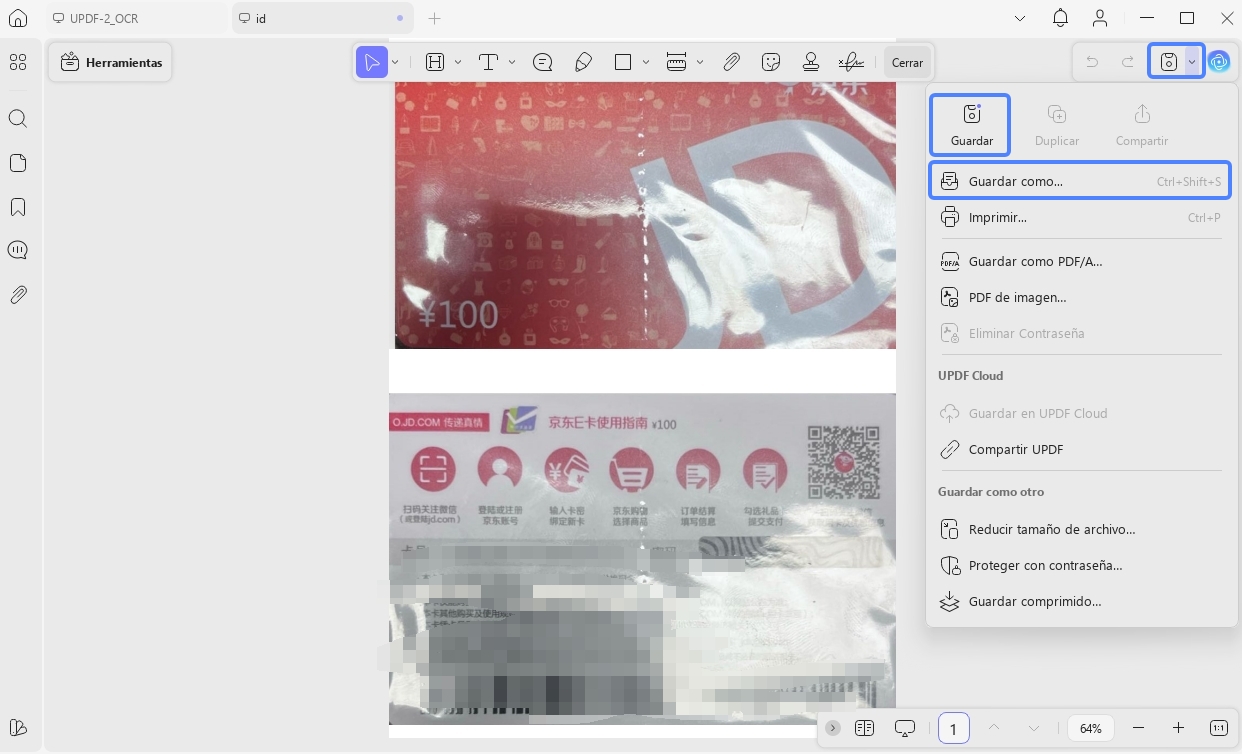The image size is (1242, 754).
Task: Click the Cerrar button in toolbar
Action: point(907,62)
